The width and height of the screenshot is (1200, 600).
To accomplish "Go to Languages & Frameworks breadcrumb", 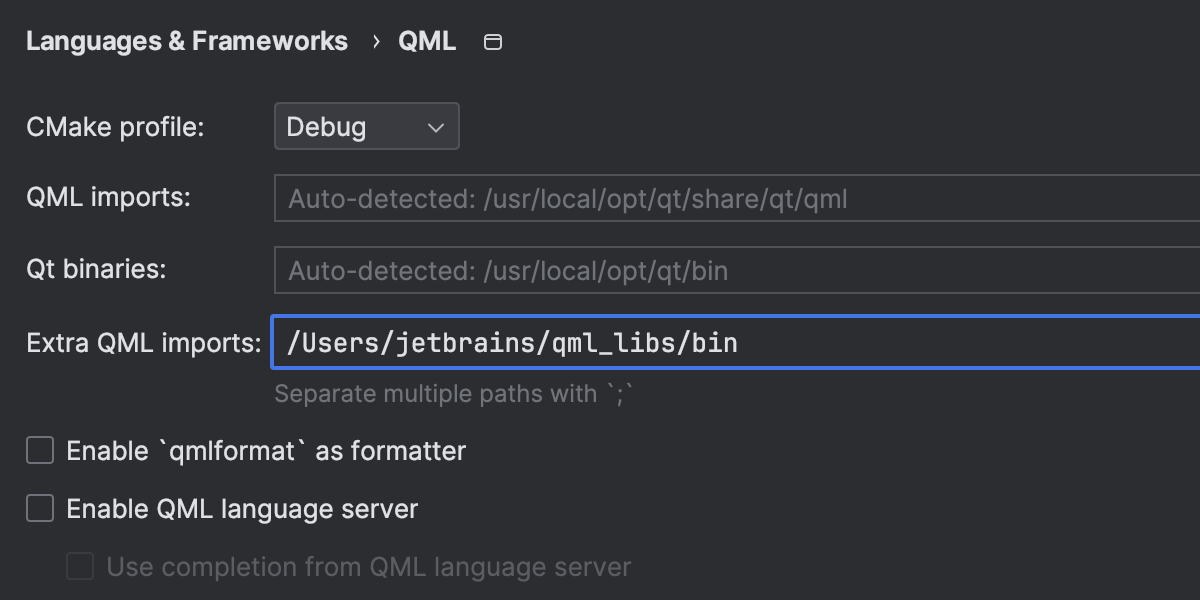I will coord(187,42).
